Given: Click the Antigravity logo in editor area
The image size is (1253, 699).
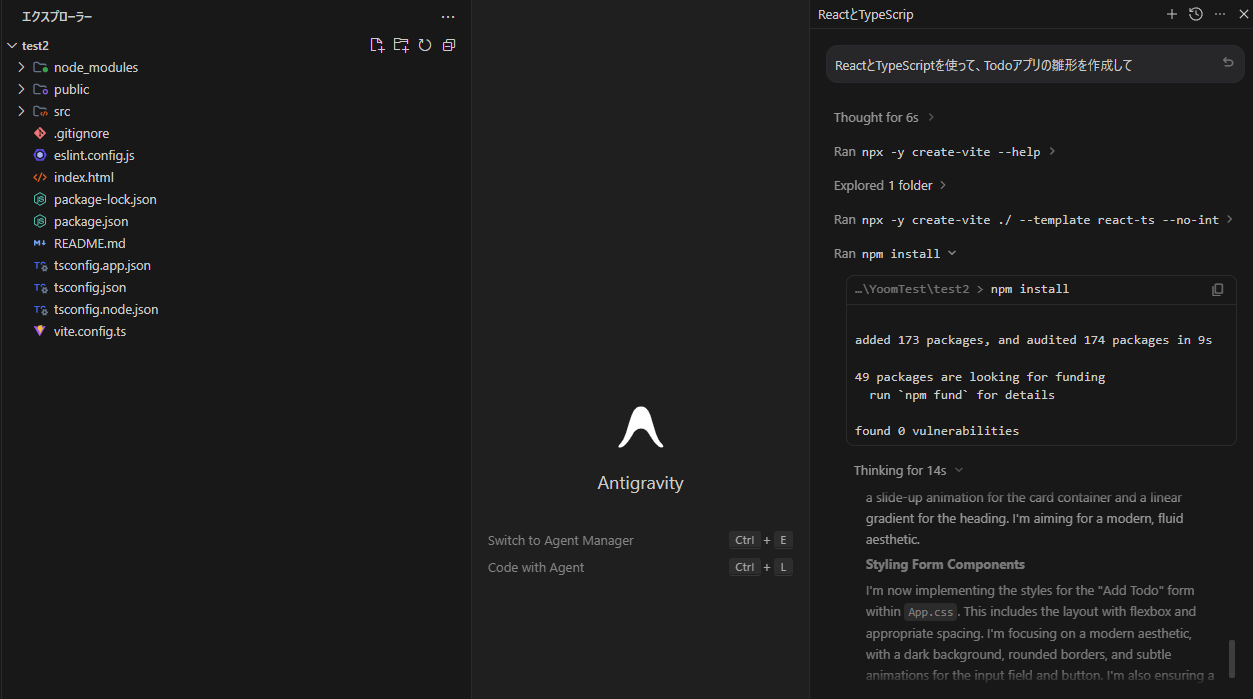Looking at the screenshot, I should coord(641,428).
